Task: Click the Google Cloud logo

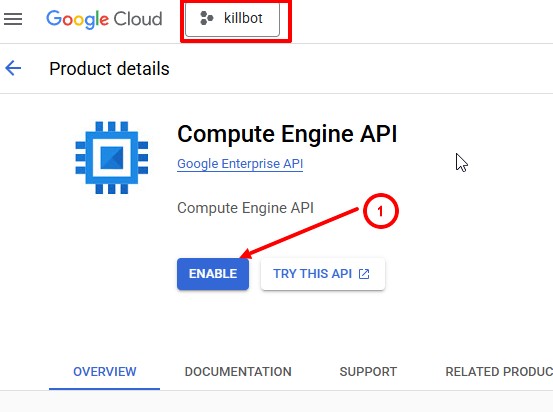Action: coord(104,19)
